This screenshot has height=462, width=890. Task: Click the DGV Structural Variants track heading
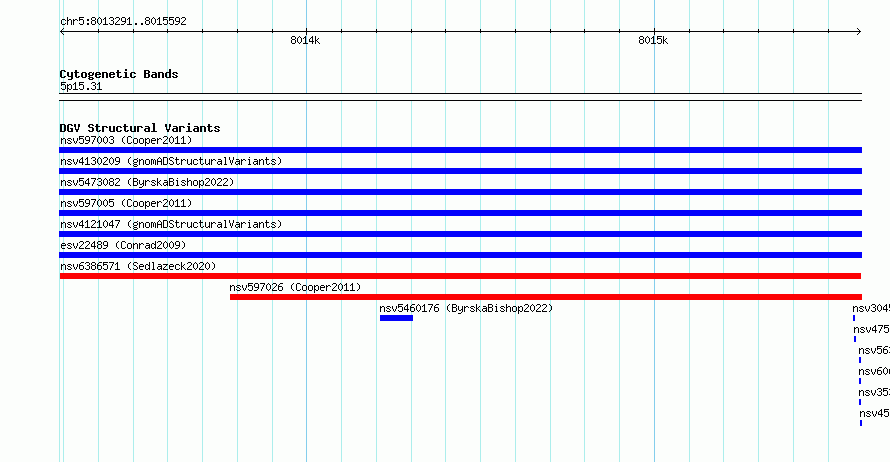pos(140,128)
